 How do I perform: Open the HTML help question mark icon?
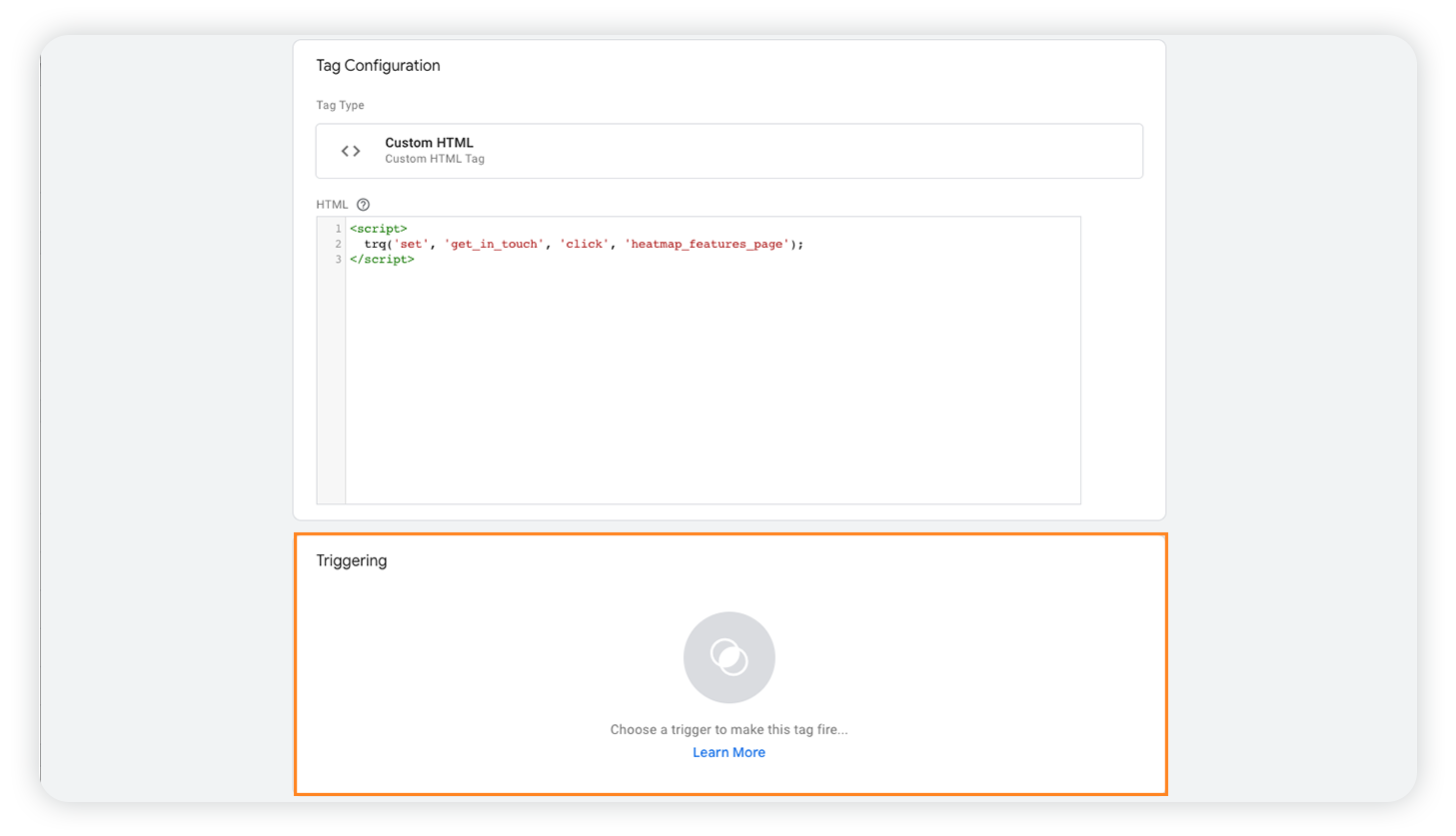364,205
